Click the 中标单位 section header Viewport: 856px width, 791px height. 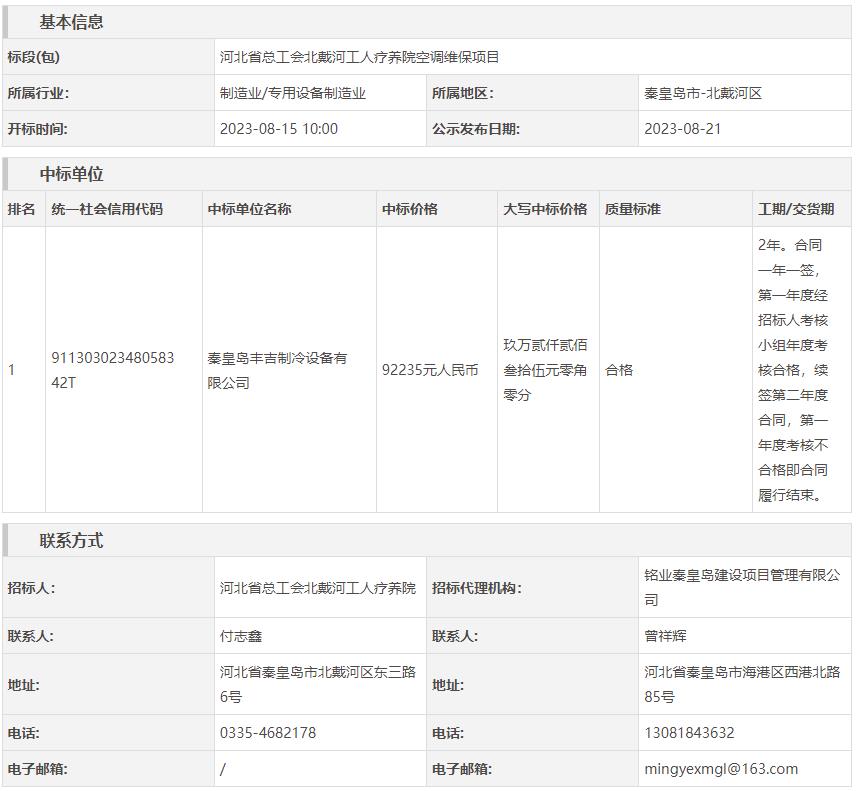(x=71, y=174)
